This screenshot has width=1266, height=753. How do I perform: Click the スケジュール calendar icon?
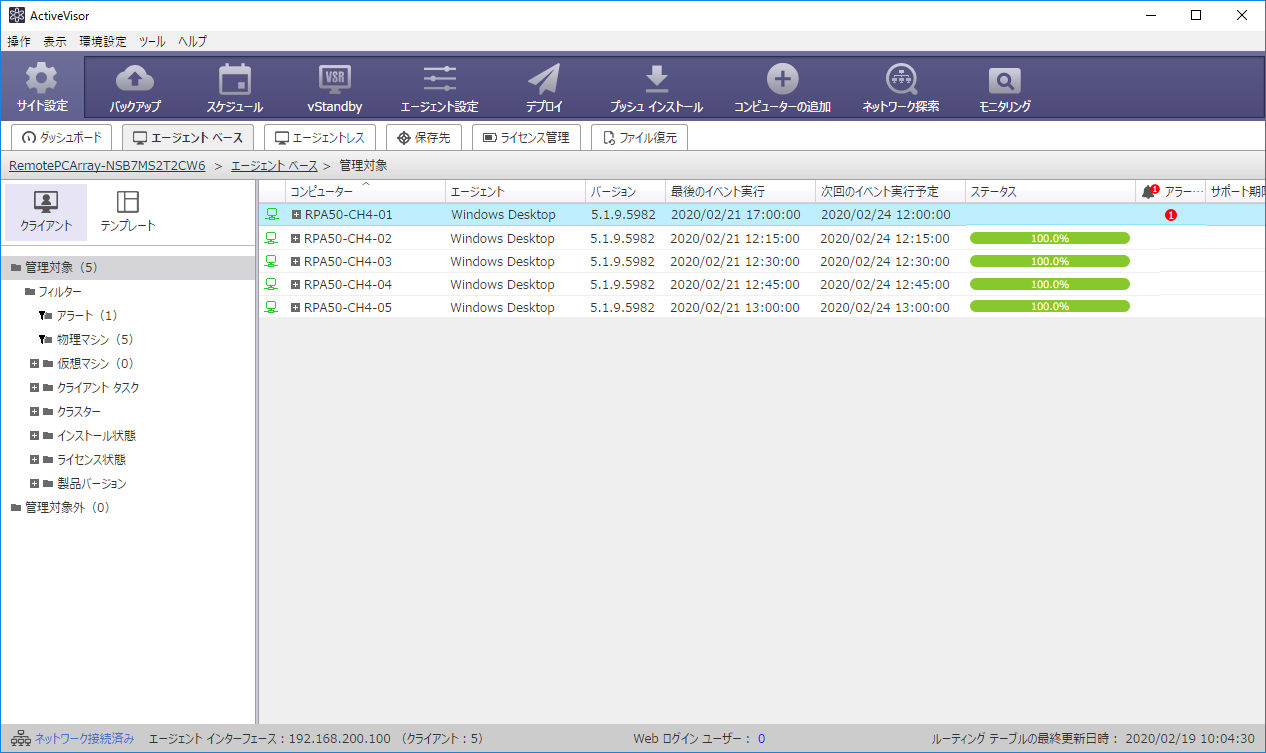[235, 80]
